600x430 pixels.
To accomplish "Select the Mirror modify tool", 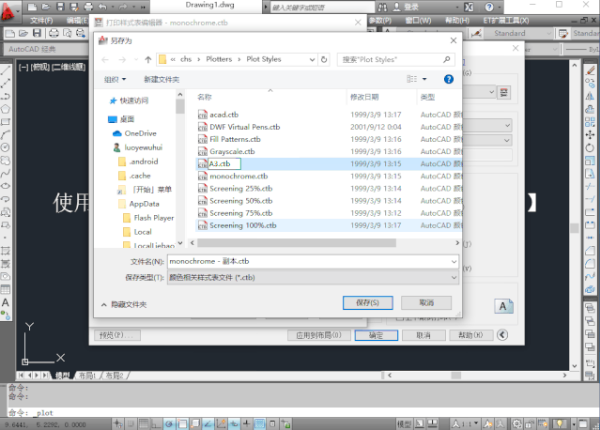I will click(x=590, y=96).
